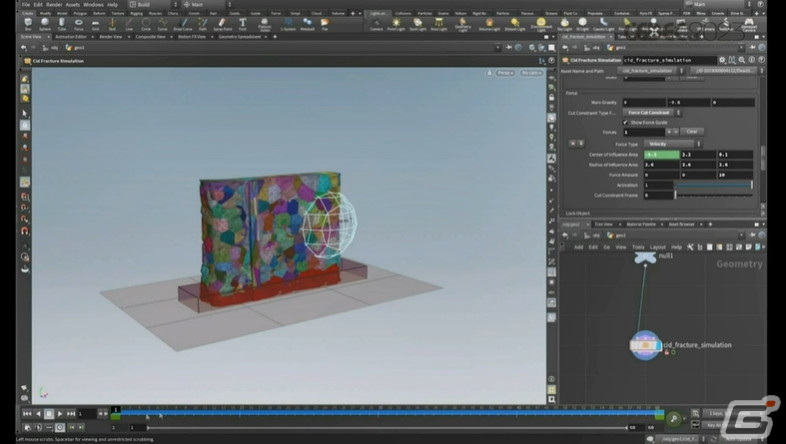Jump to first frame button
Image resolution: width=786 pixels, height=444 pixels.
click(27, 414)
